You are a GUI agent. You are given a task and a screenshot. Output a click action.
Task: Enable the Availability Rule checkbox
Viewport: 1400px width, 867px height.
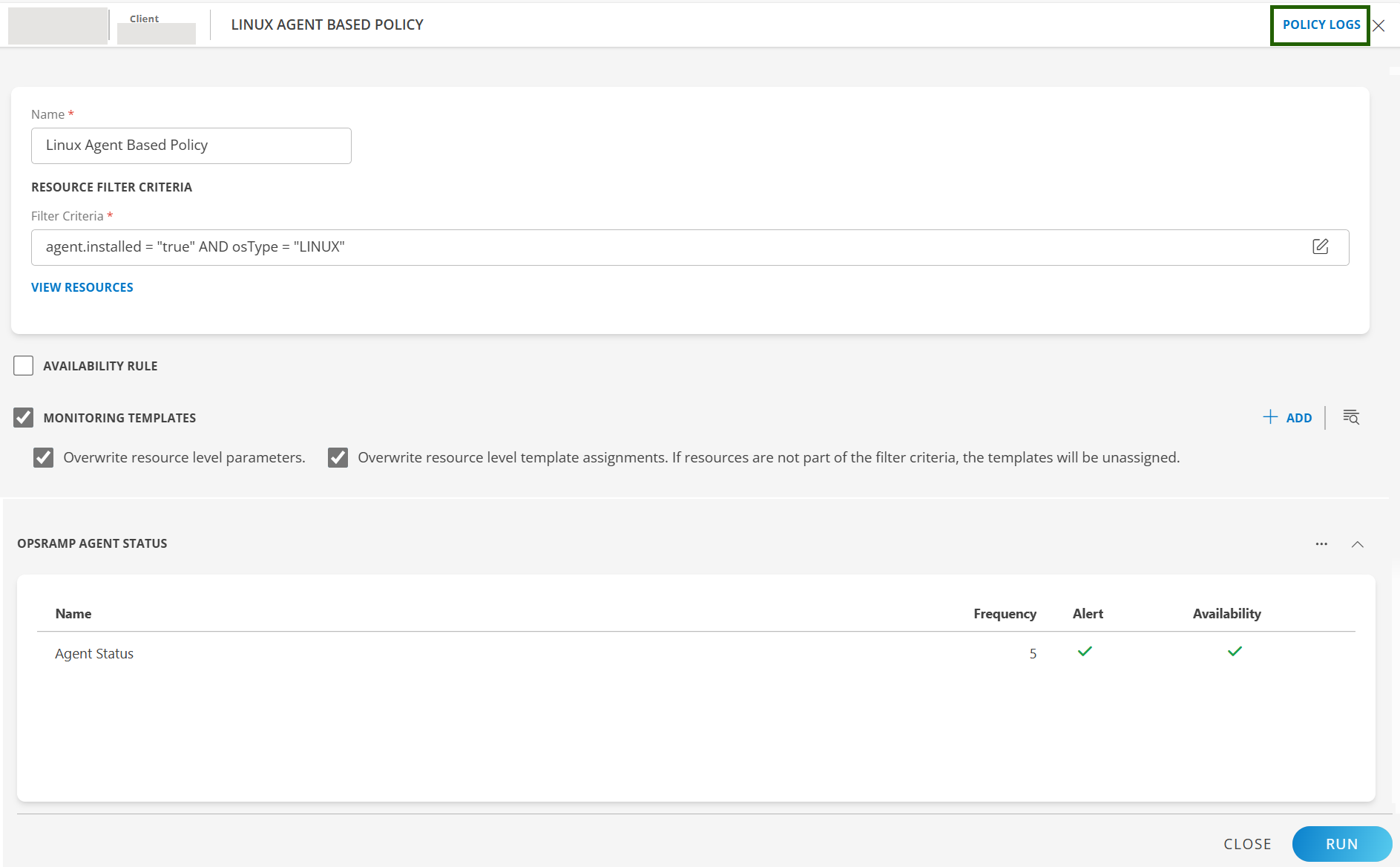(24, 366)
